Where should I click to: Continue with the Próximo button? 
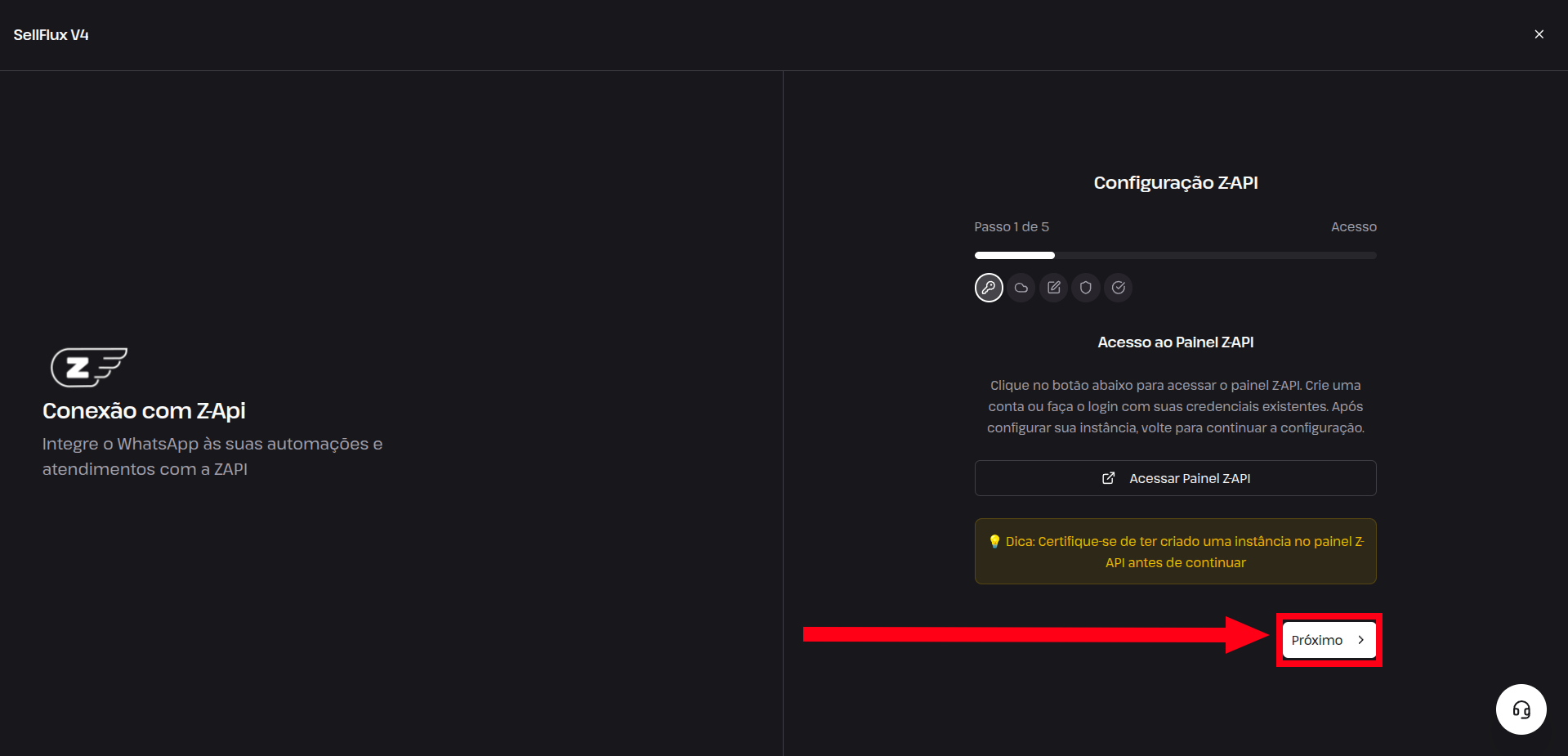coord(1329,640)
